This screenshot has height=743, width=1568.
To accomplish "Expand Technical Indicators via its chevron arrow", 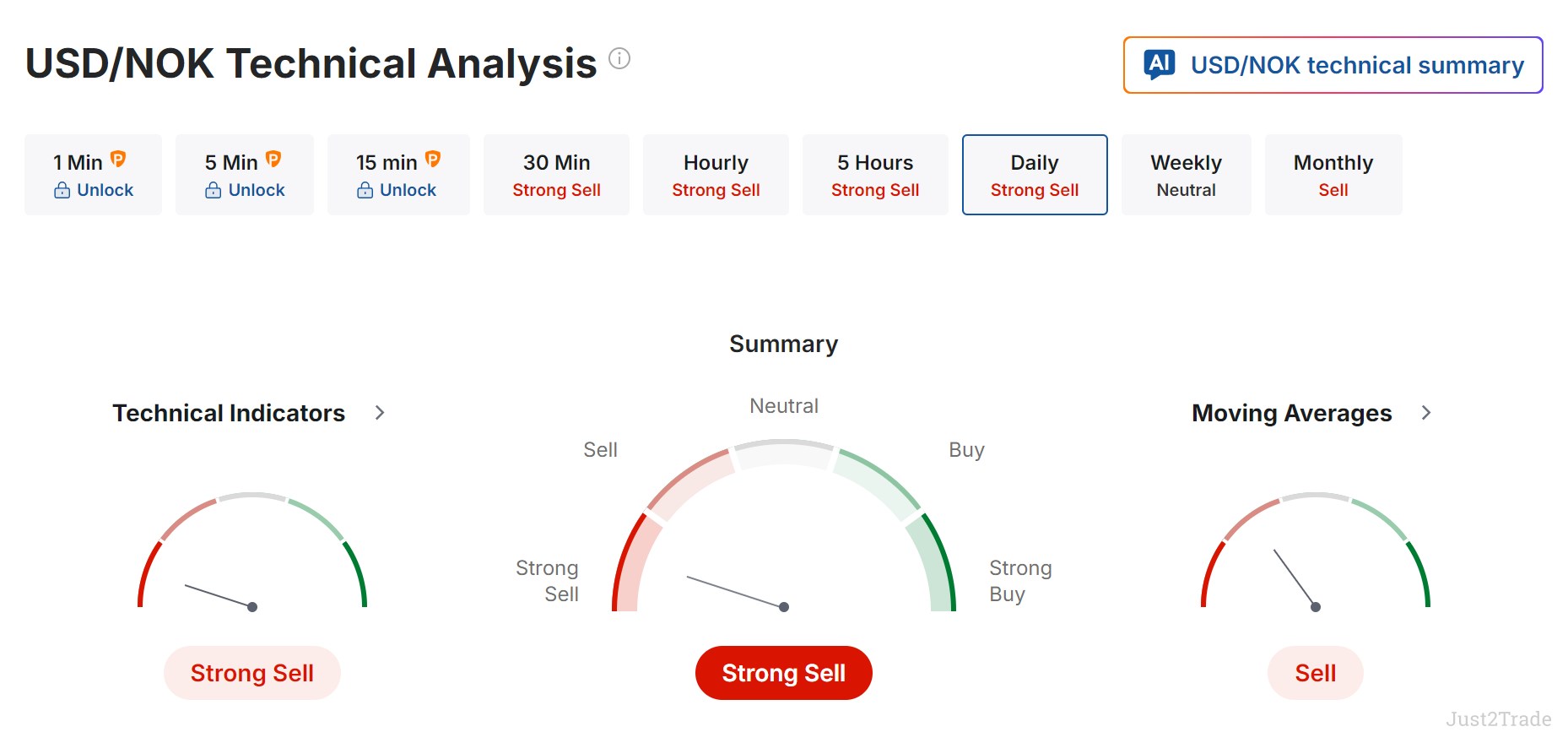I will point(380,413).
